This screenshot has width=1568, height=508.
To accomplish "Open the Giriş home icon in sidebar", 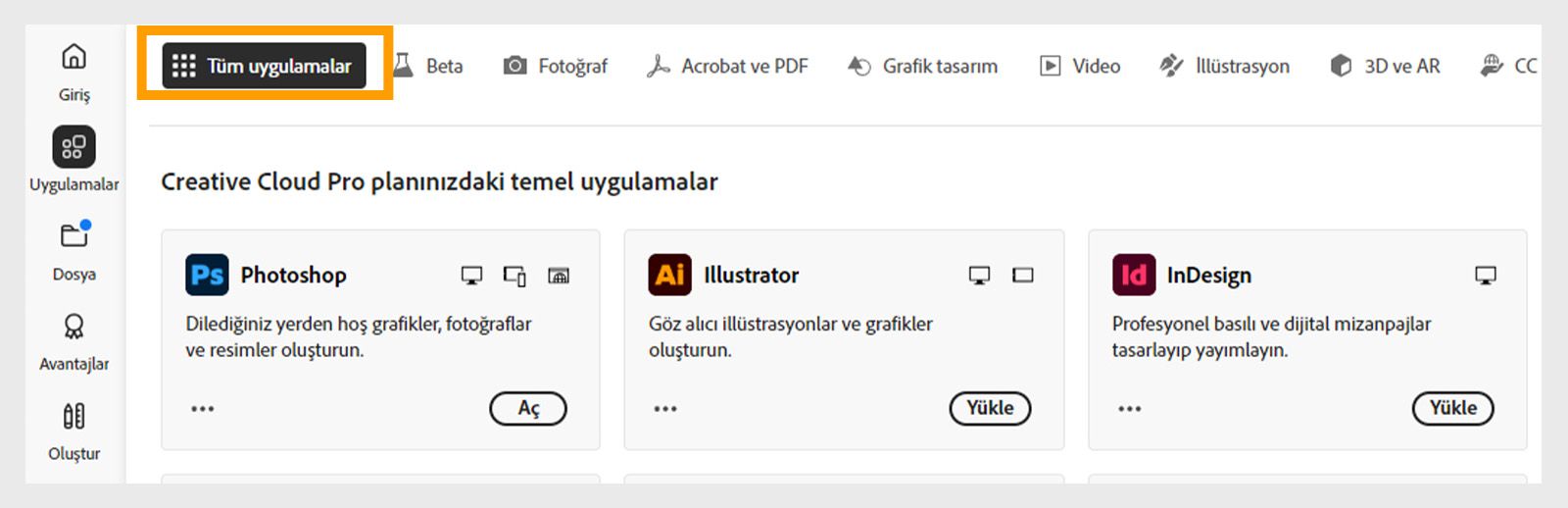I will pos(73,57).
